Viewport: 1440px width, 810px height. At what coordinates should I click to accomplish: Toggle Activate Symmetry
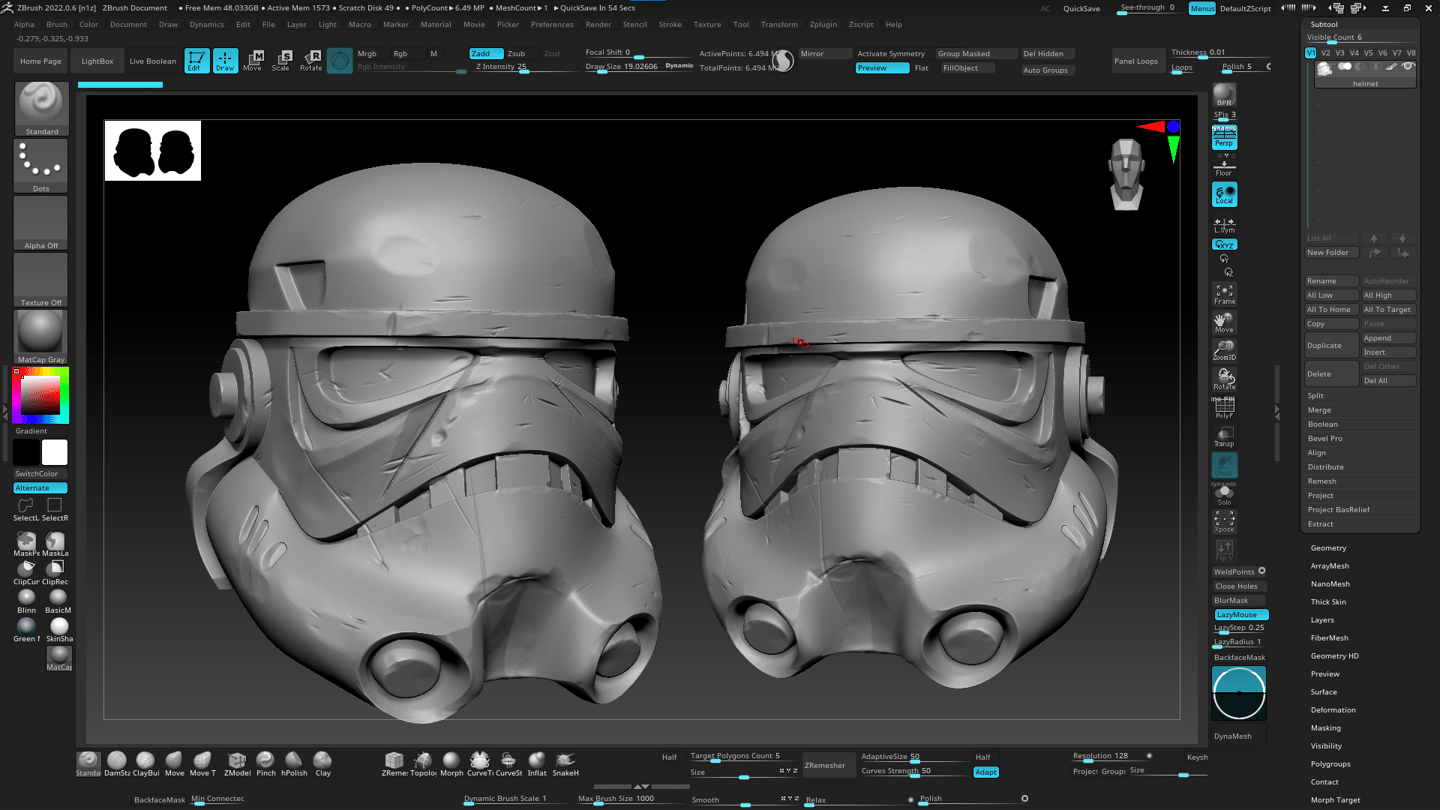pyautogui.click(x=892, y=54)
